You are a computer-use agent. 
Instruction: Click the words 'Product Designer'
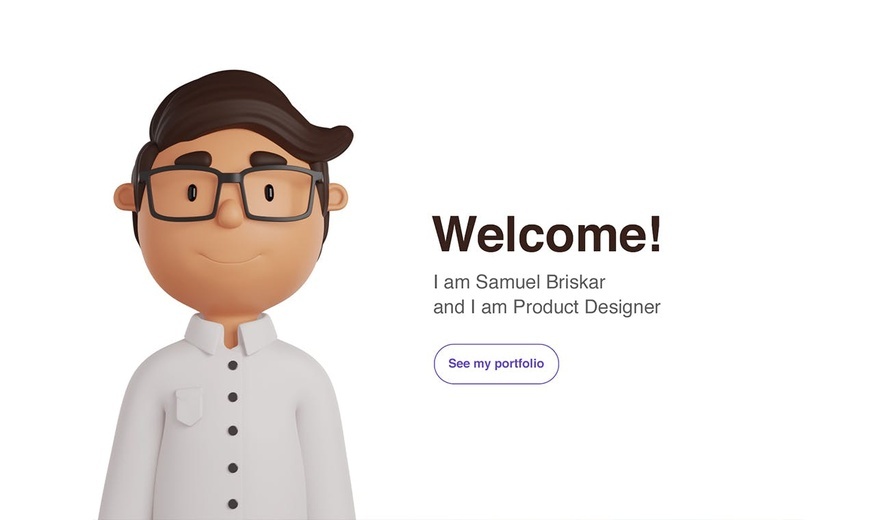[587, 307]
